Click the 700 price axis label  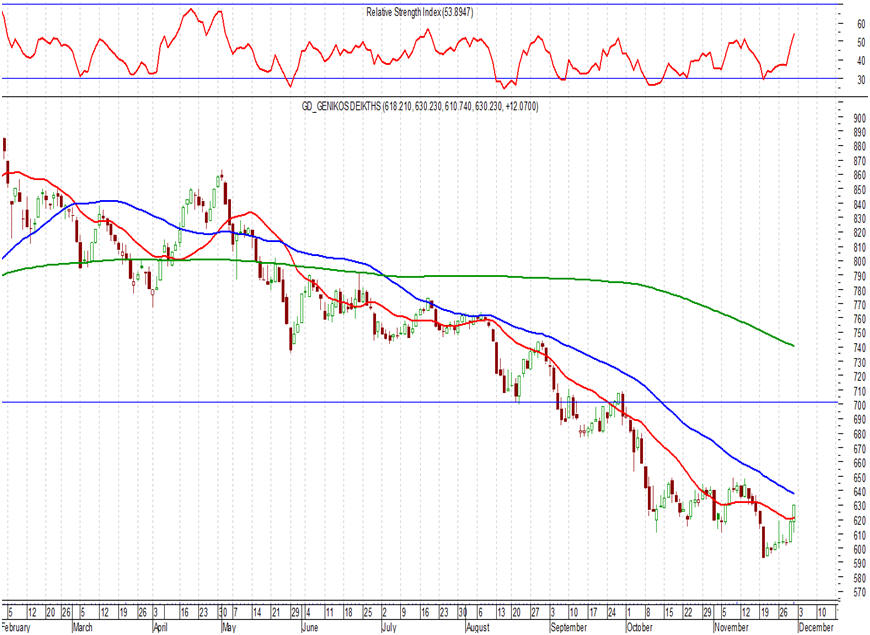point(859,405)
